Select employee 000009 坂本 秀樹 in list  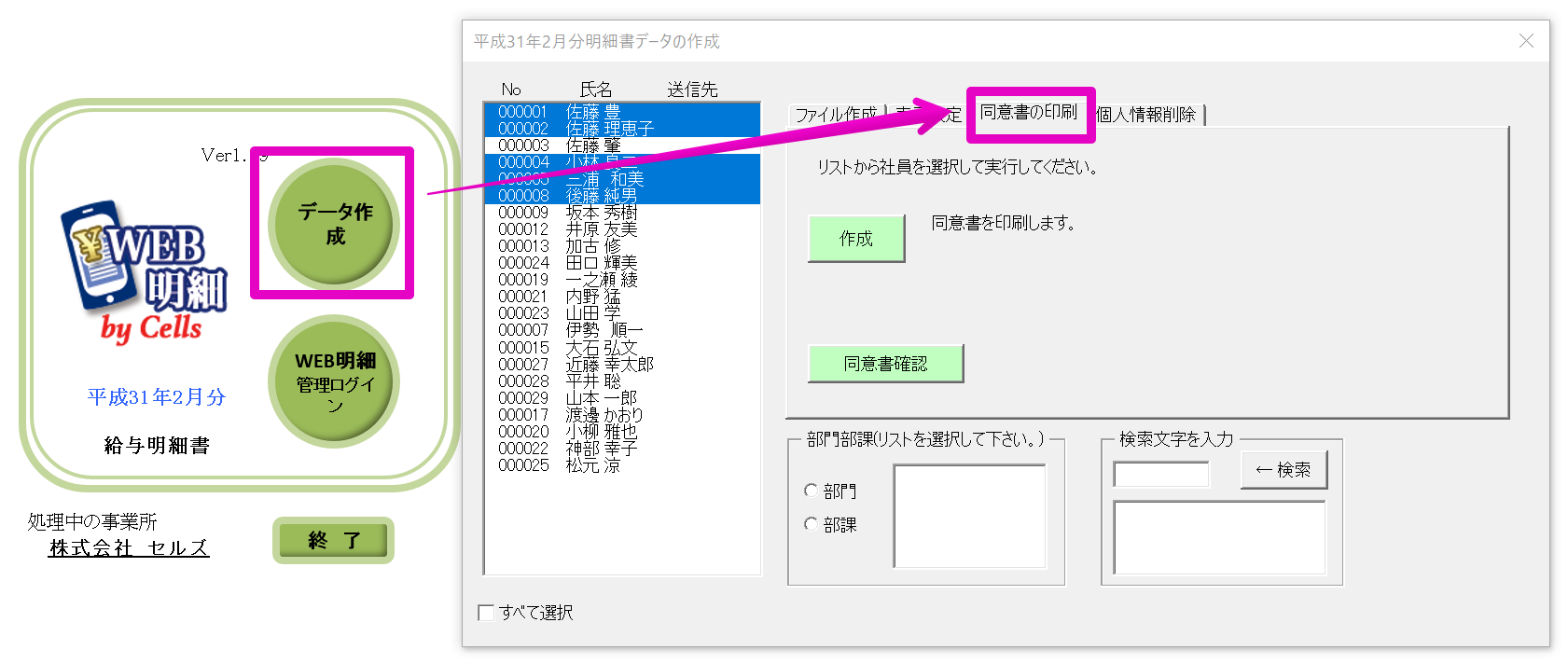pyautogui.click(x=567, y=213)
